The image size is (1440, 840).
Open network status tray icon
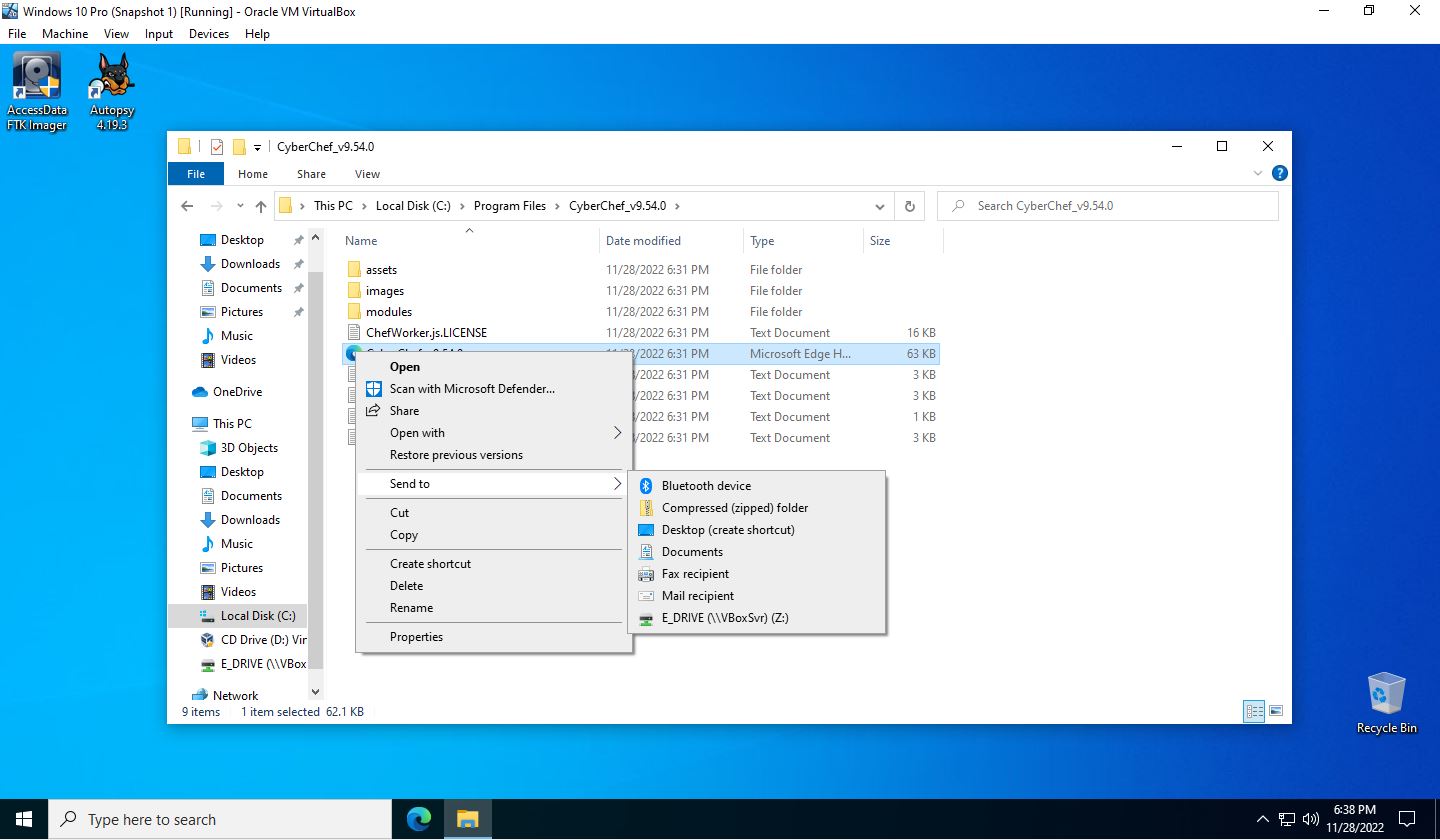coord(1287,819)
